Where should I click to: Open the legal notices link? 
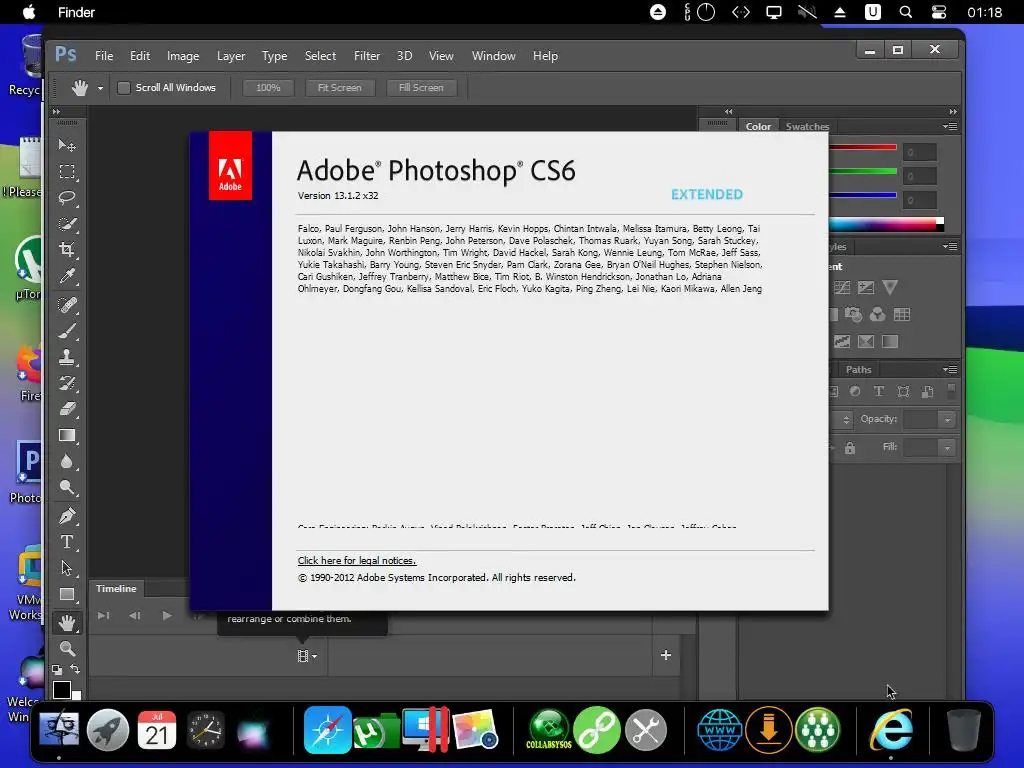click(357, 560)
